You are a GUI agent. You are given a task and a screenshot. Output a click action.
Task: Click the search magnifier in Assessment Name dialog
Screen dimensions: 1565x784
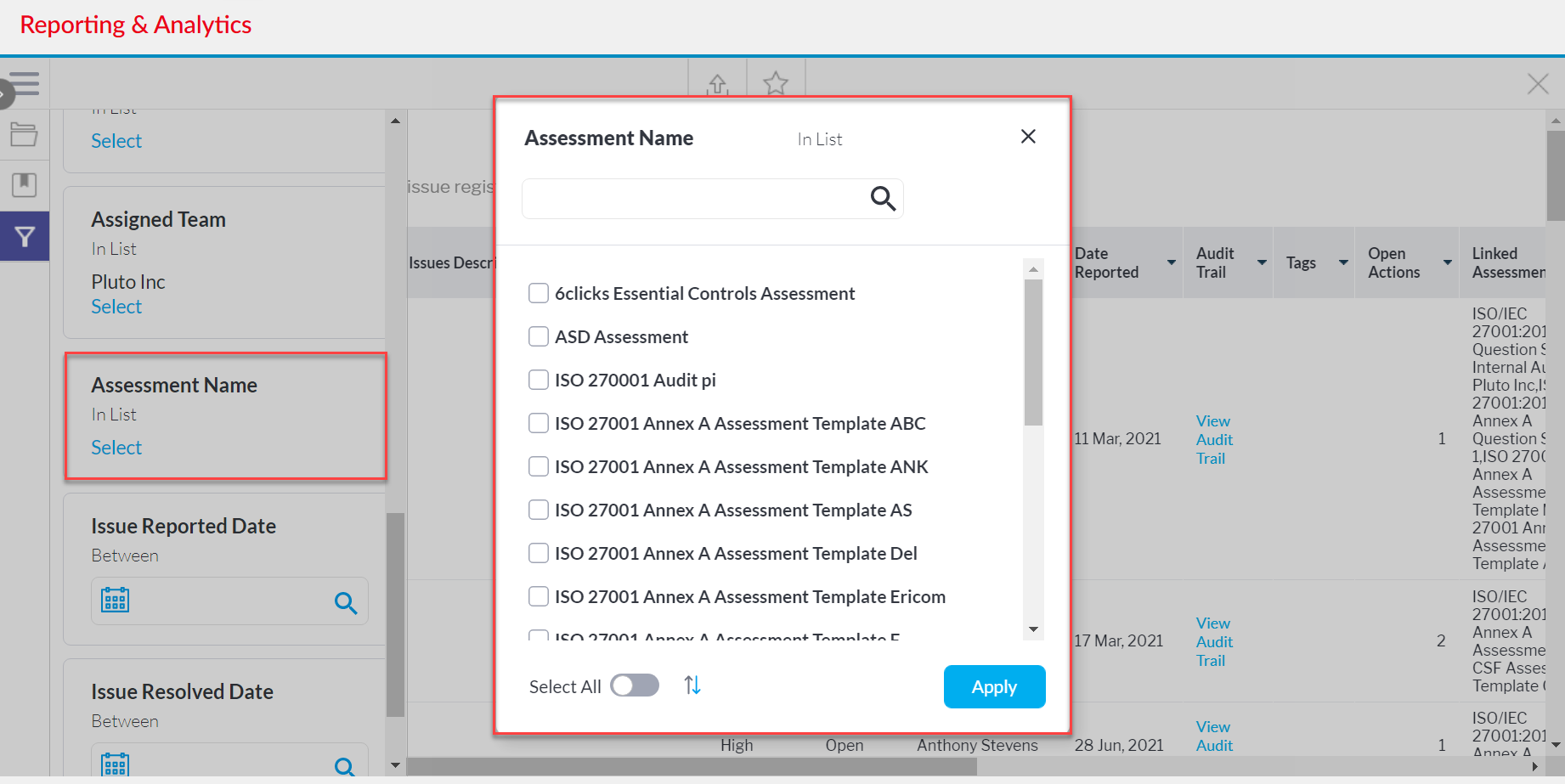(x=883, y=199)
